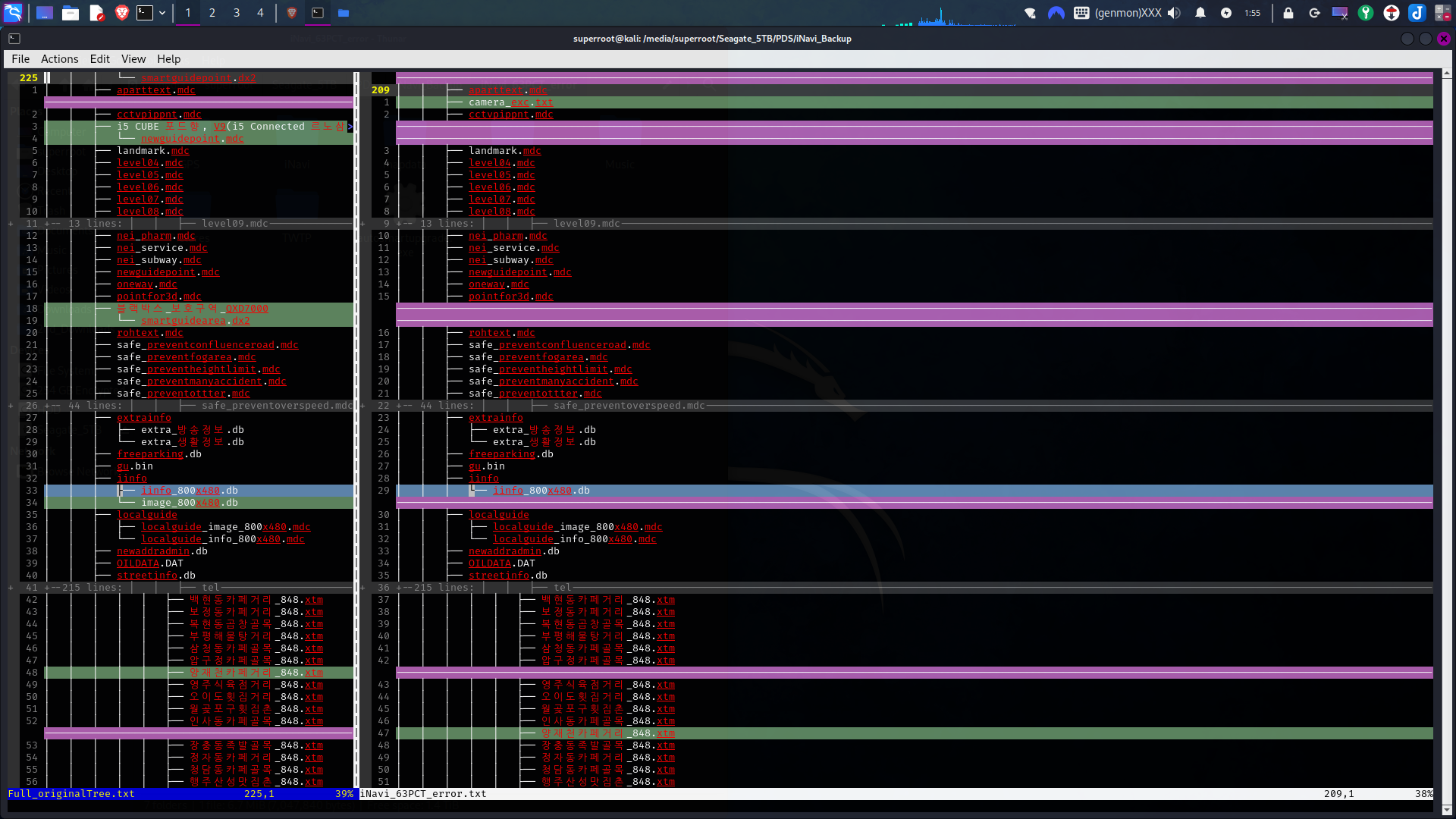Open the terminal launcher dropdown arrow
1456x819 pixels.
coord(162,13)
